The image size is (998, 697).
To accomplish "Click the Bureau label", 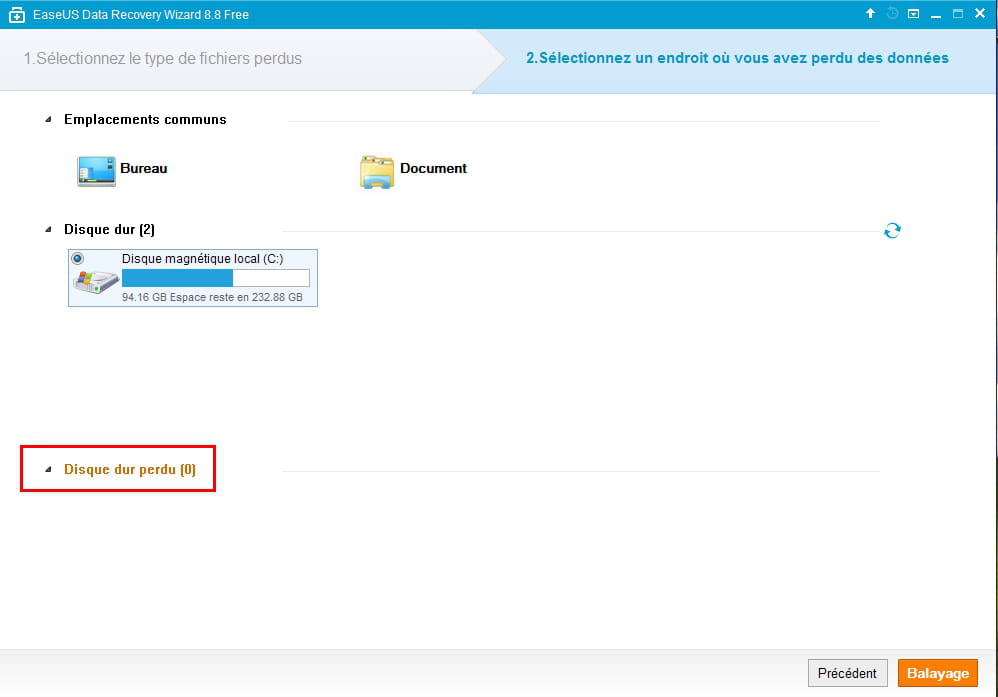I will pos(144,169).
